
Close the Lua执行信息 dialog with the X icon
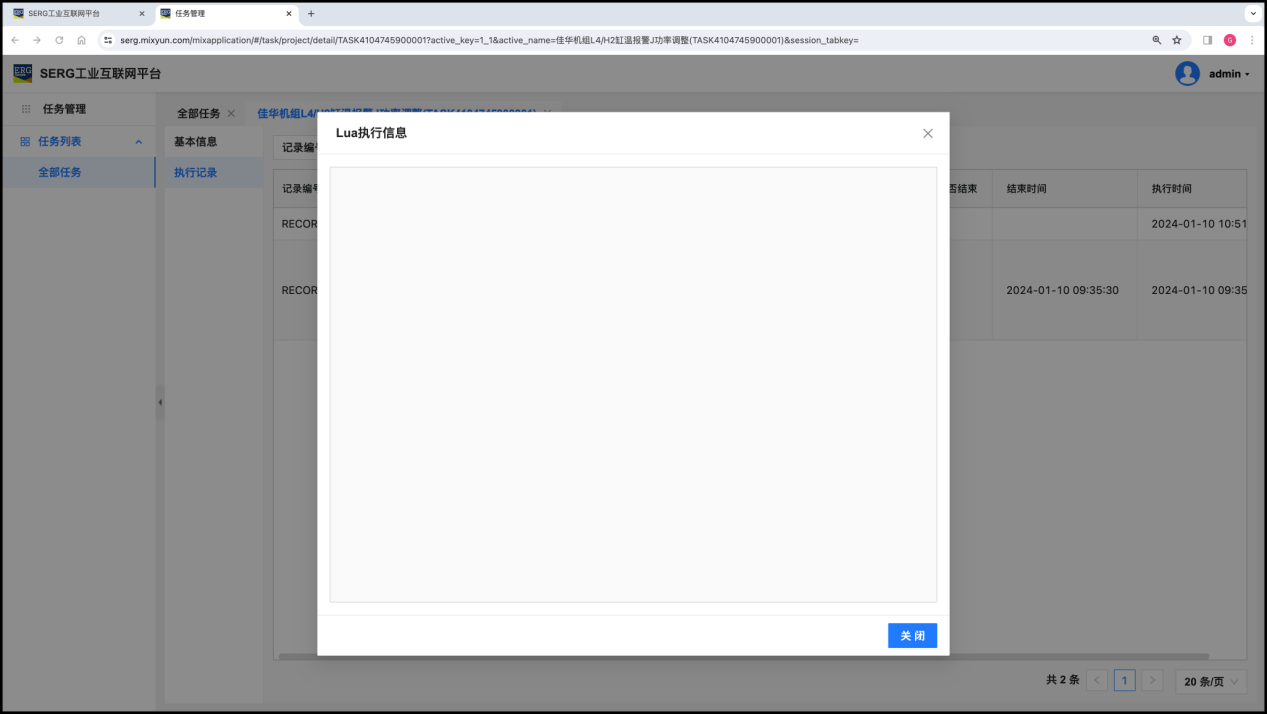tap(927, 133)
